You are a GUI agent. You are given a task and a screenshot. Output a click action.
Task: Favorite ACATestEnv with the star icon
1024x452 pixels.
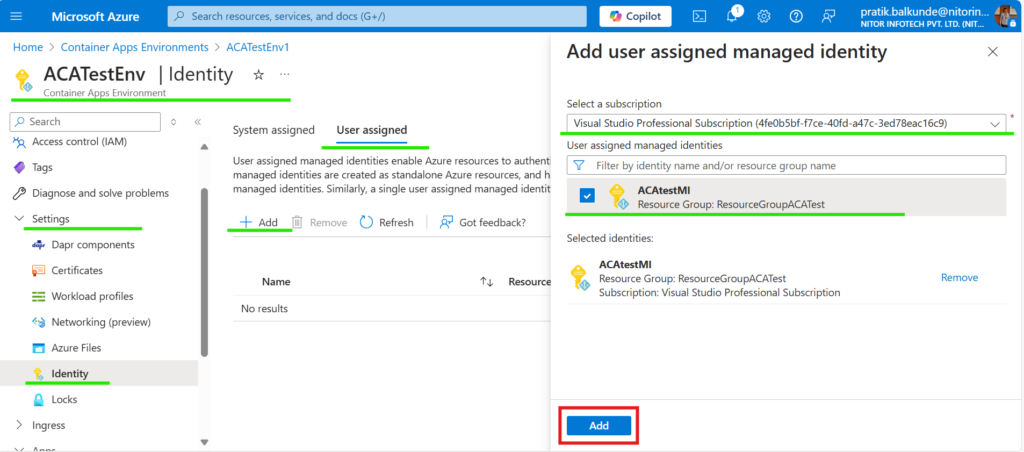coord(258,75)
